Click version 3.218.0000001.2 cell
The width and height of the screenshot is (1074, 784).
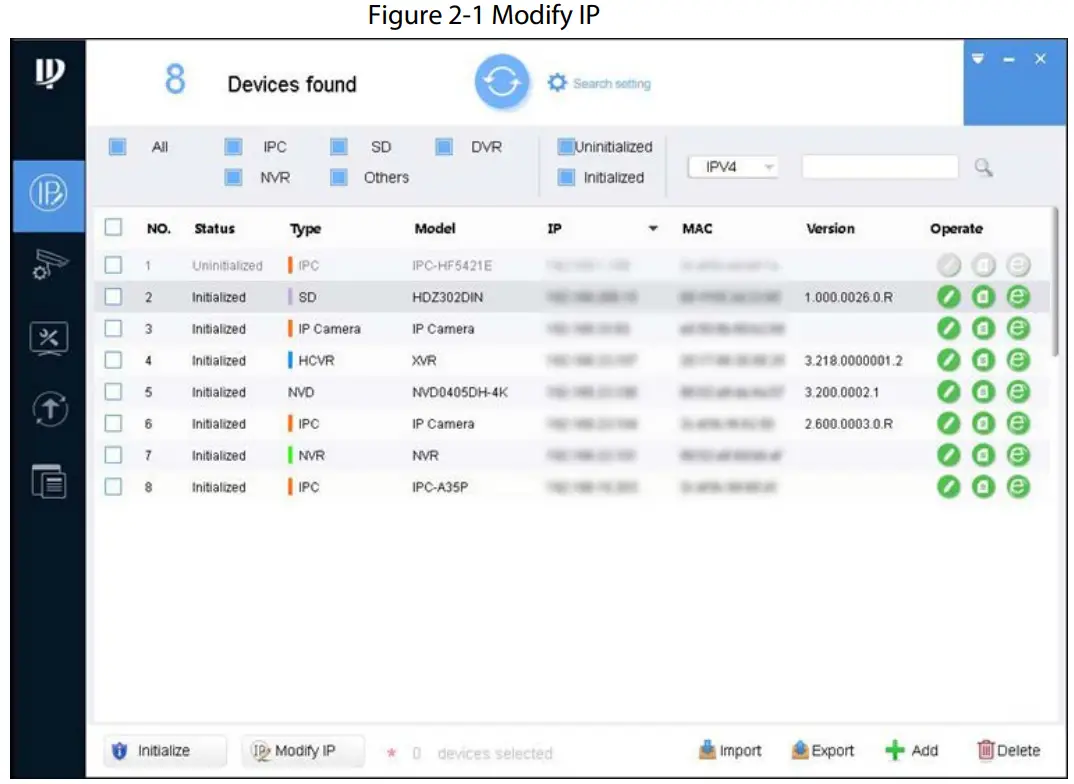tap(853, 361)
